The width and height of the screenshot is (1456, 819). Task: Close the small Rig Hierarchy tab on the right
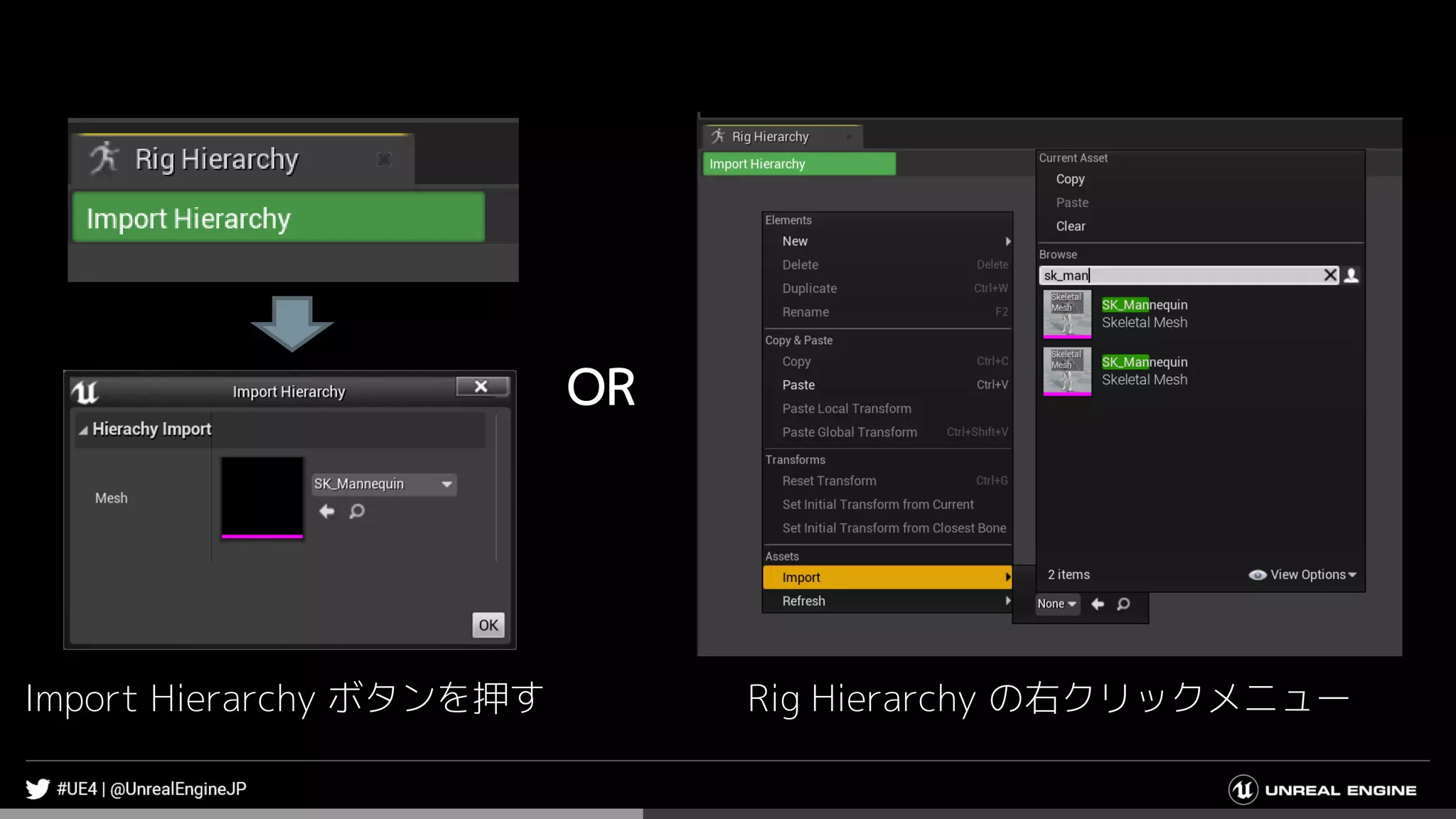point(849,136)
